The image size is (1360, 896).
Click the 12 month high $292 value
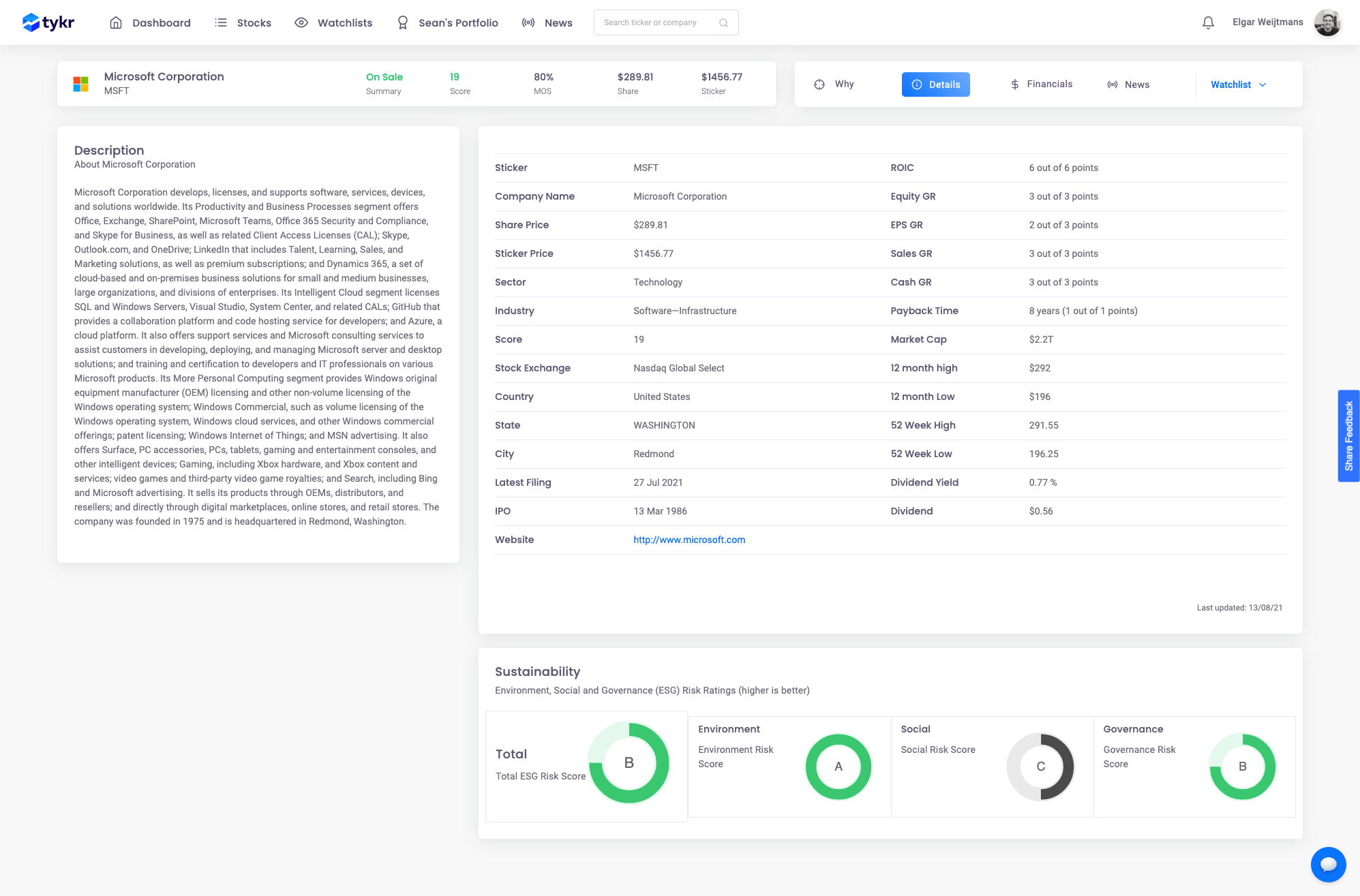pos(1040,368)
